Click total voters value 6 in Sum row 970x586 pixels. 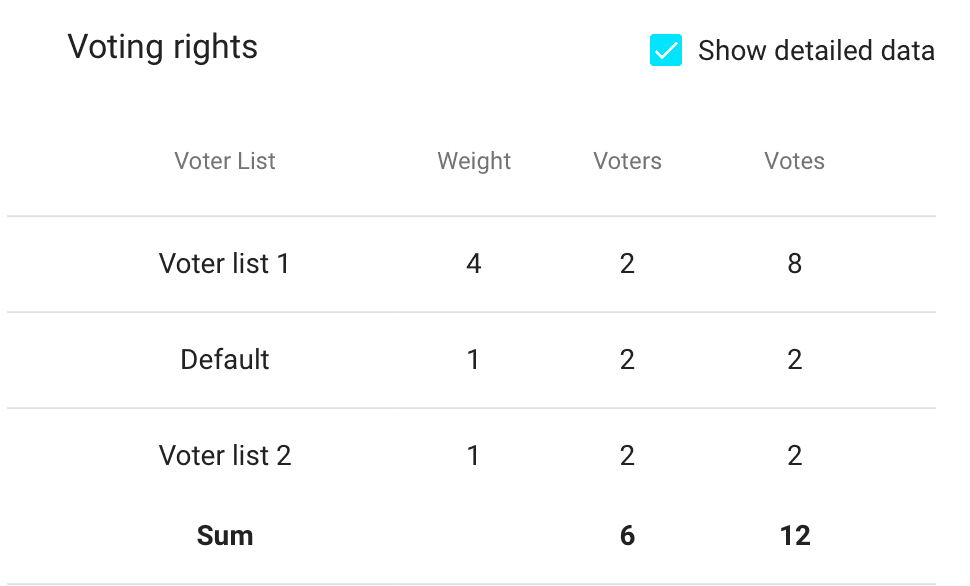pos(627,536)
